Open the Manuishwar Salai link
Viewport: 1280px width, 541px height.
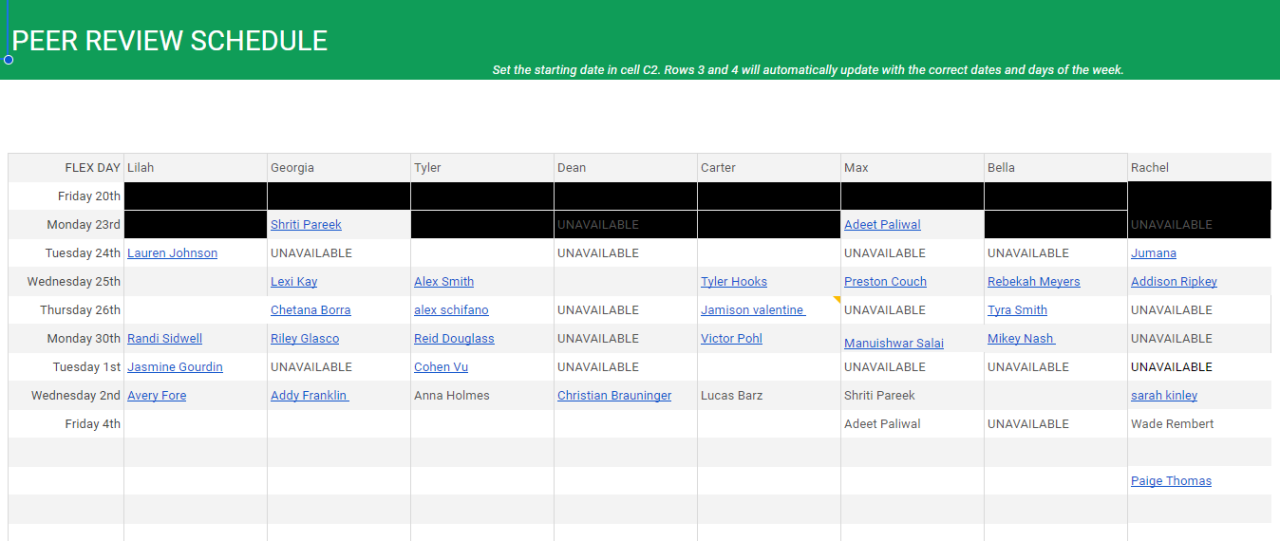click(894, 343)
